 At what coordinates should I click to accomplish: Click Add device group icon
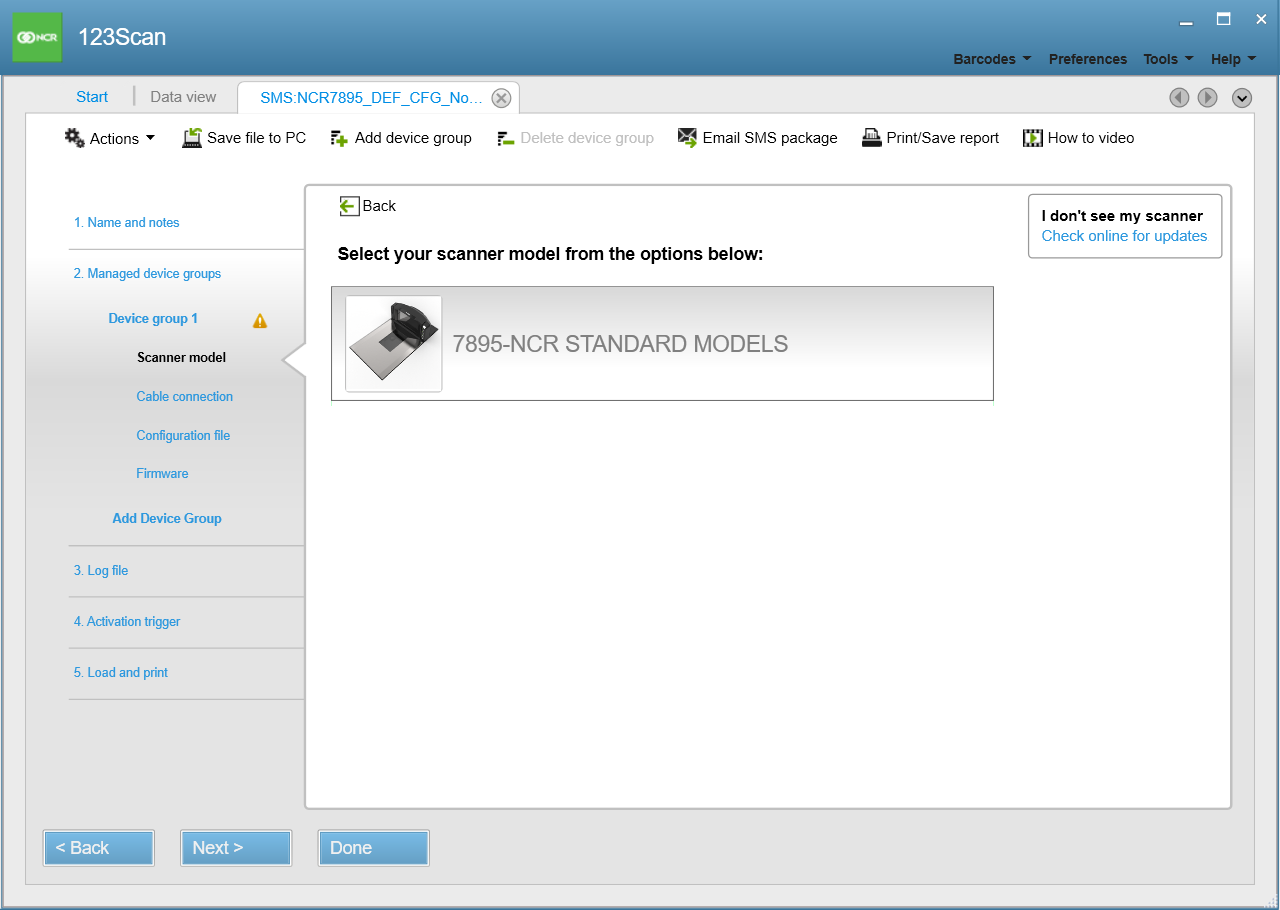click(x=339, y=138)
